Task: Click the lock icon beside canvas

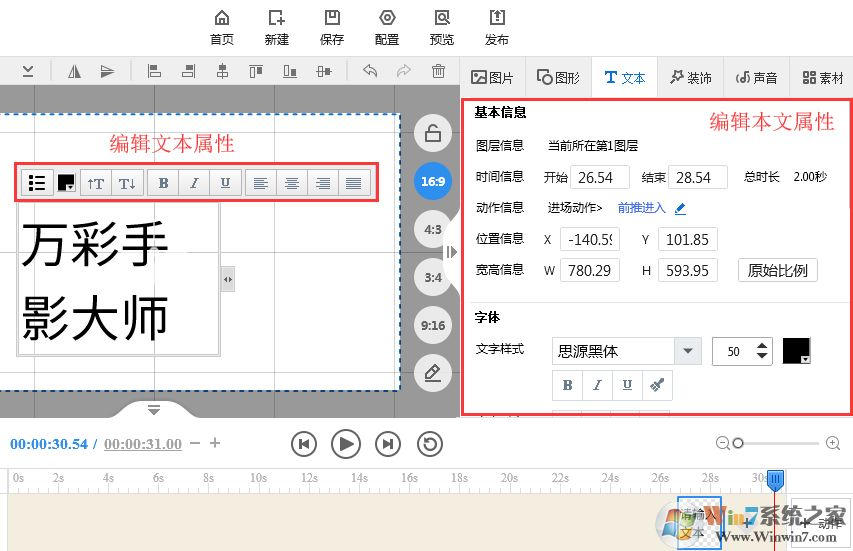Action: tap(433, 133)
